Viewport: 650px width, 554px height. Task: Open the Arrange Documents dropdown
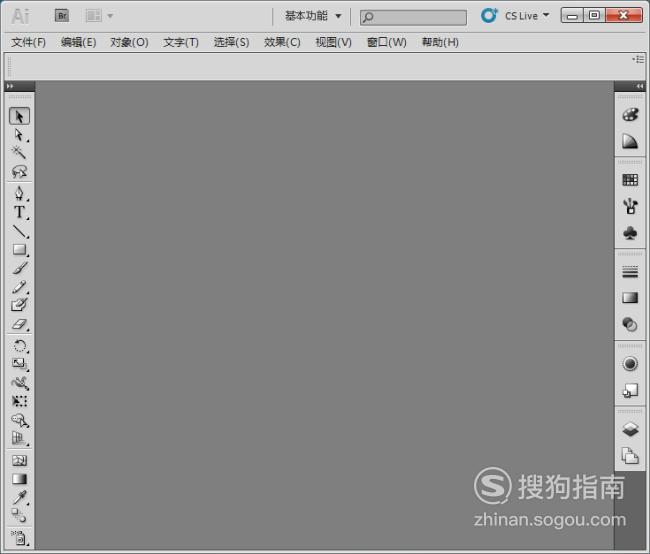[x=99, y=16]
